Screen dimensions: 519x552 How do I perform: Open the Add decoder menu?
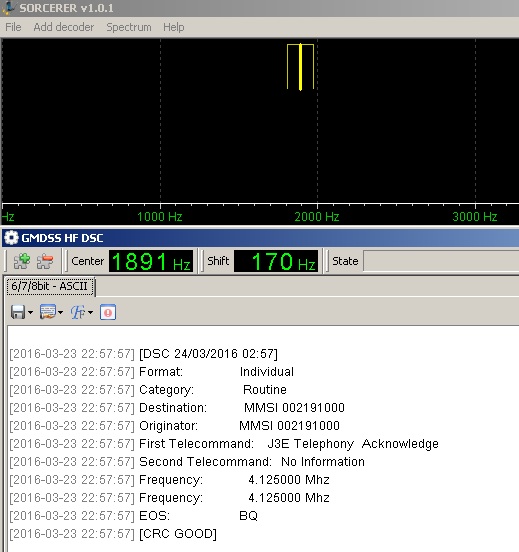pos(64,27)
